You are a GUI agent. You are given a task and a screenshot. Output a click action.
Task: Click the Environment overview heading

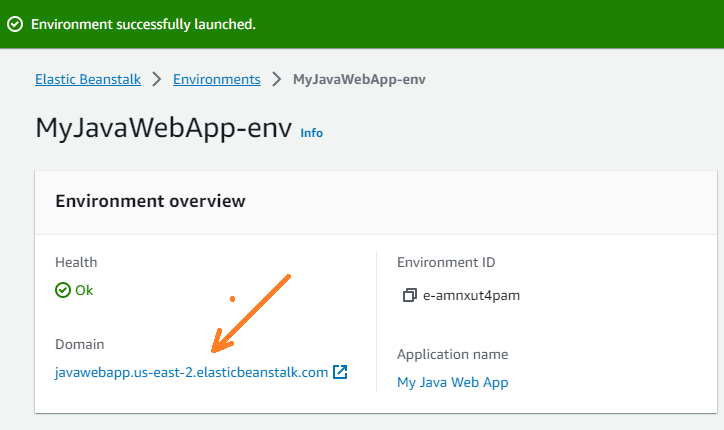151,201
